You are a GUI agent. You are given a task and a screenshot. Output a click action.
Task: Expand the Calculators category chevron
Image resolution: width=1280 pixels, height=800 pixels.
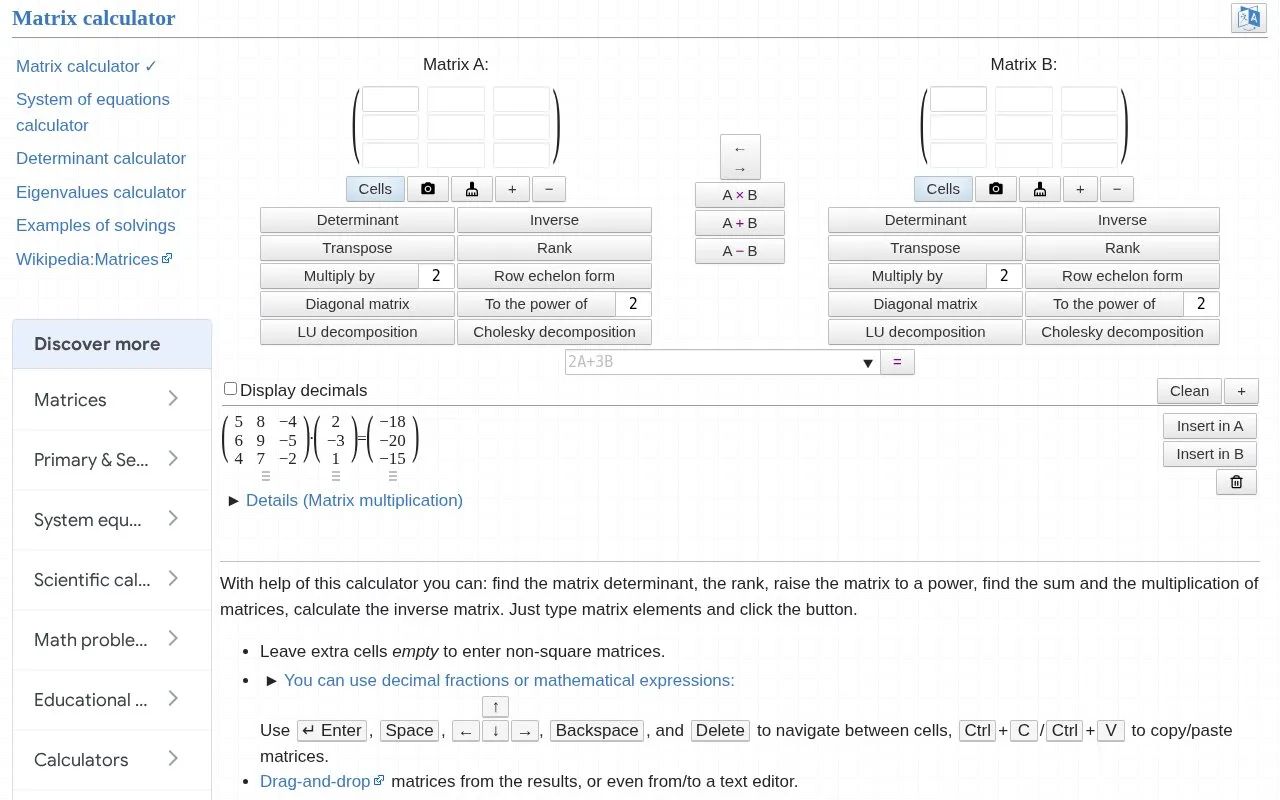coord(173,759)
